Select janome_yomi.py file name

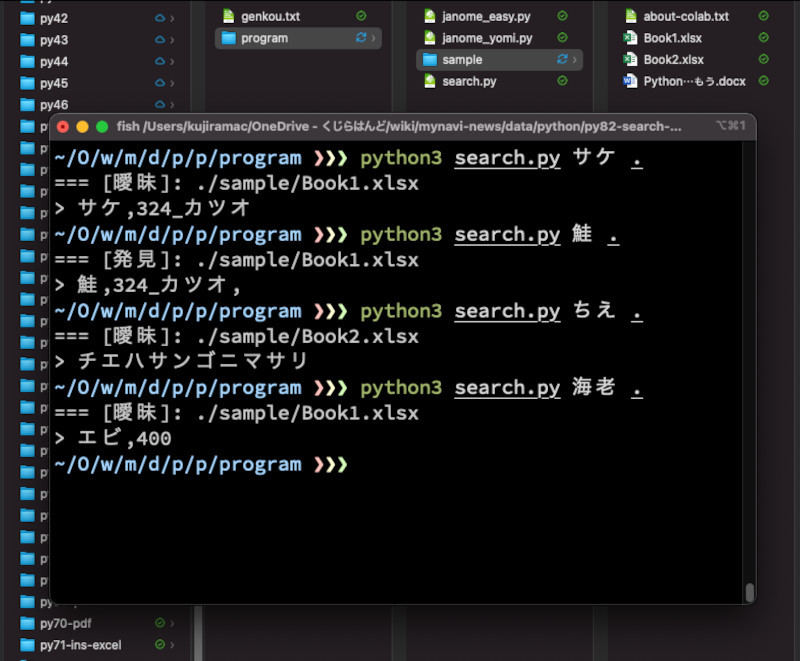pos(487,38)
